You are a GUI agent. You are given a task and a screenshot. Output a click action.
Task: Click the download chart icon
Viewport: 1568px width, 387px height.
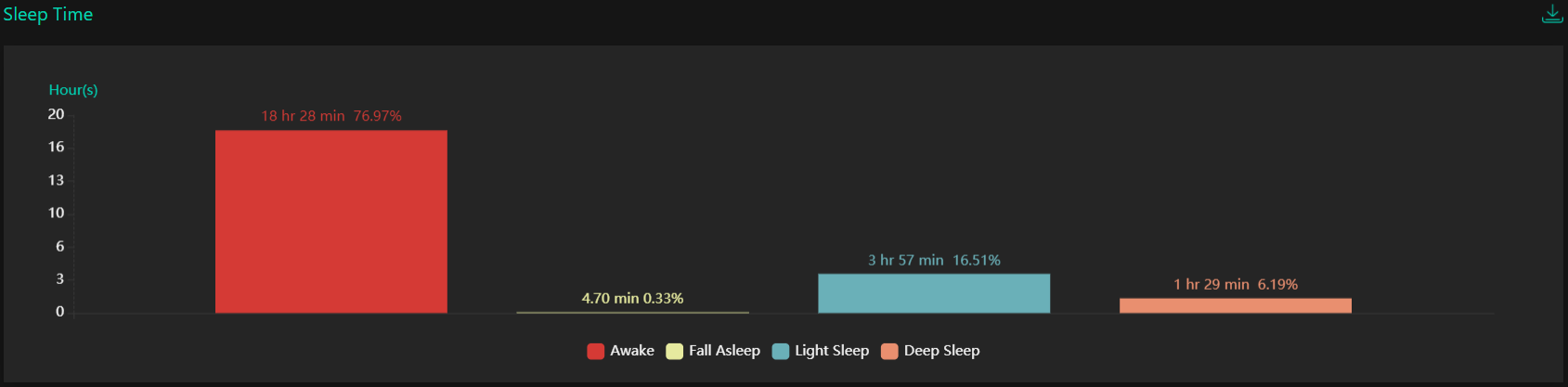[1551, 14]
